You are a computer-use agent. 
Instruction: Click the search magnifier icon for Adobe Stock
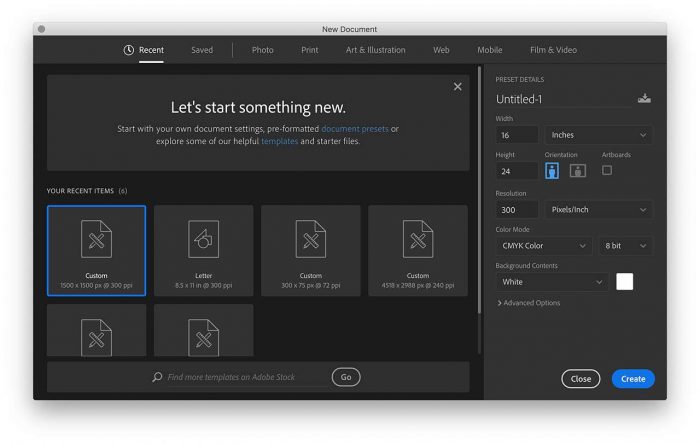157,377
